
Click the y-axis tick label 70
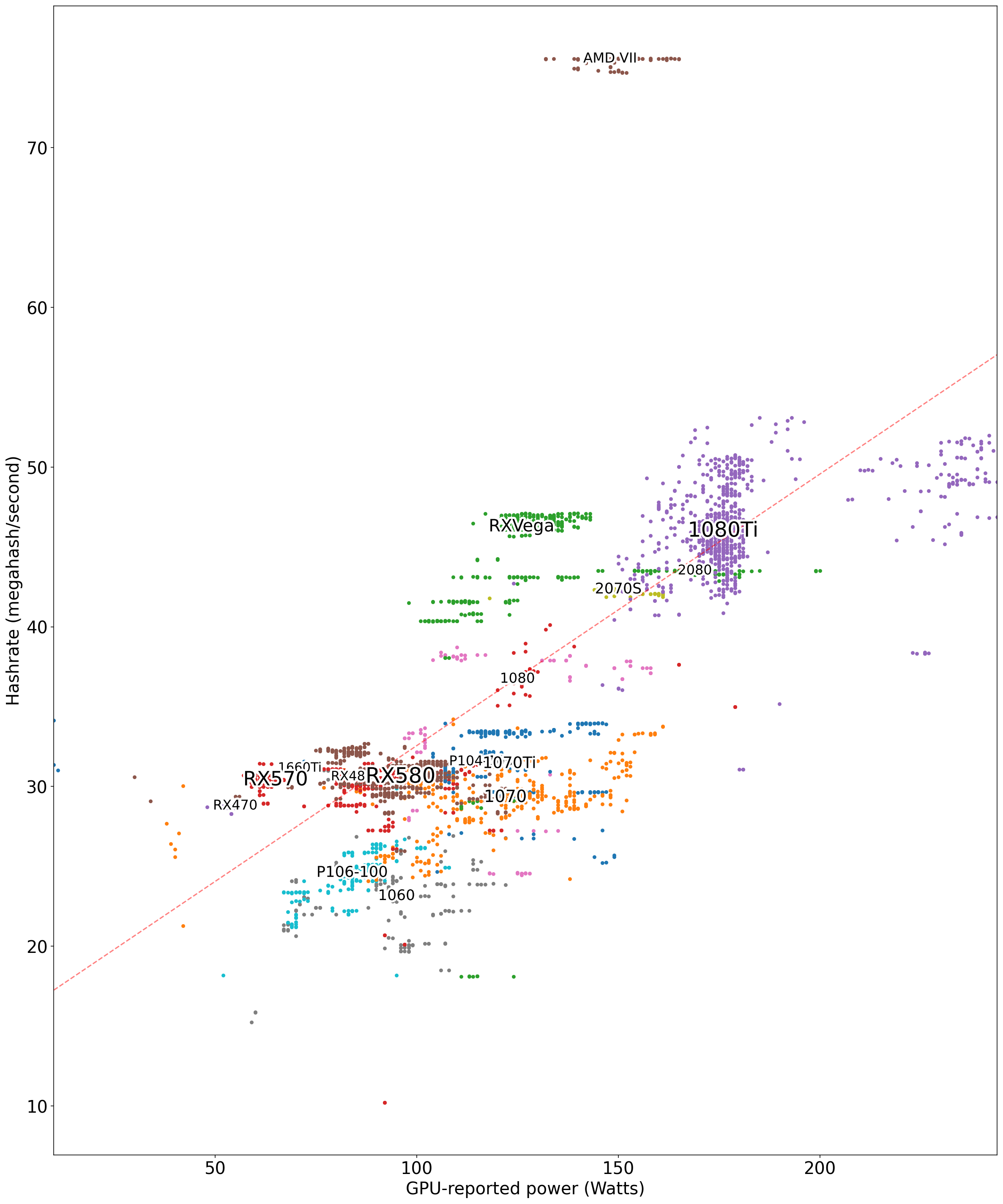[x=37, y=148]
